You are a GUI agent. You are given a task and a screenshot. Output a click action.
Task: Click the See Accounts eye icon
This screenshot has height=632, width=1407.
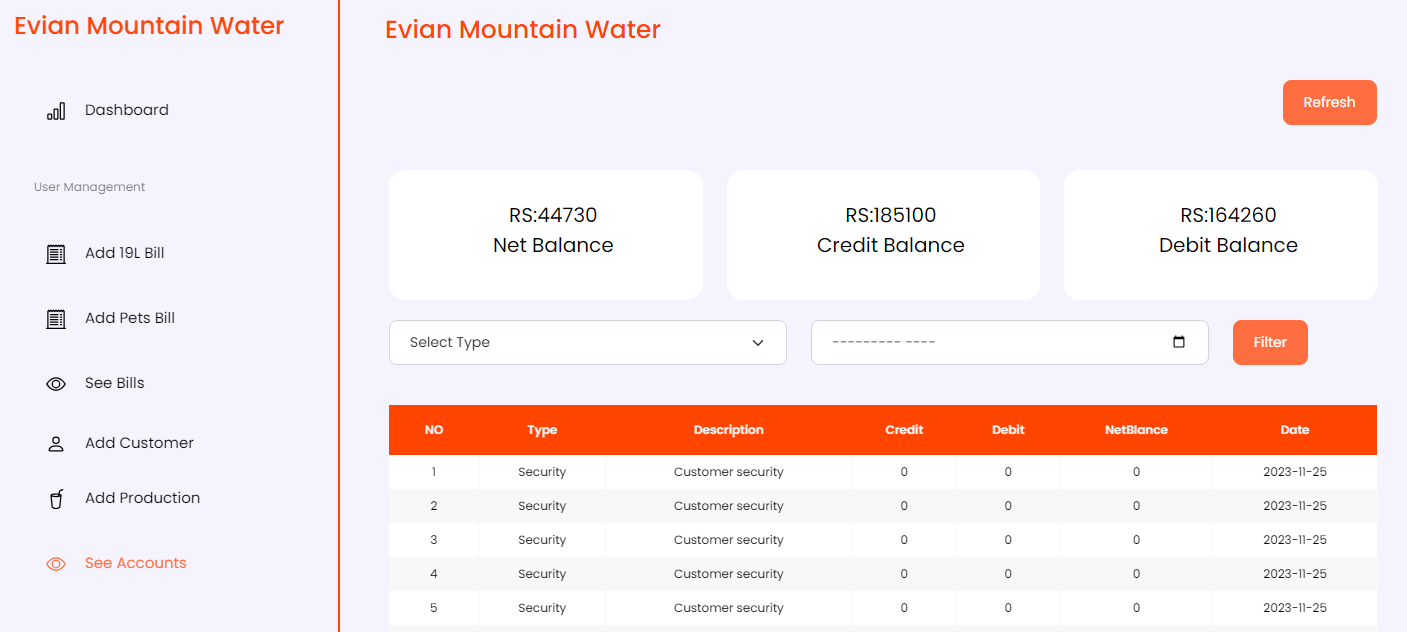coord(56,564)
